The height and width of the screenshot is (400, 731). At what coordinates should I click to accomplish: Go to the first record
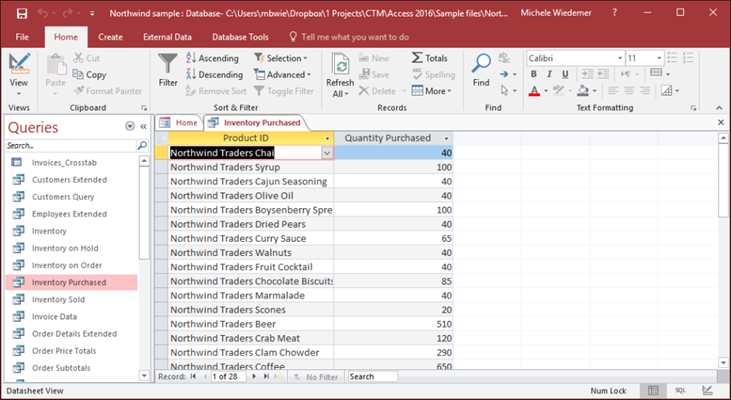click(x=193, y=376)
